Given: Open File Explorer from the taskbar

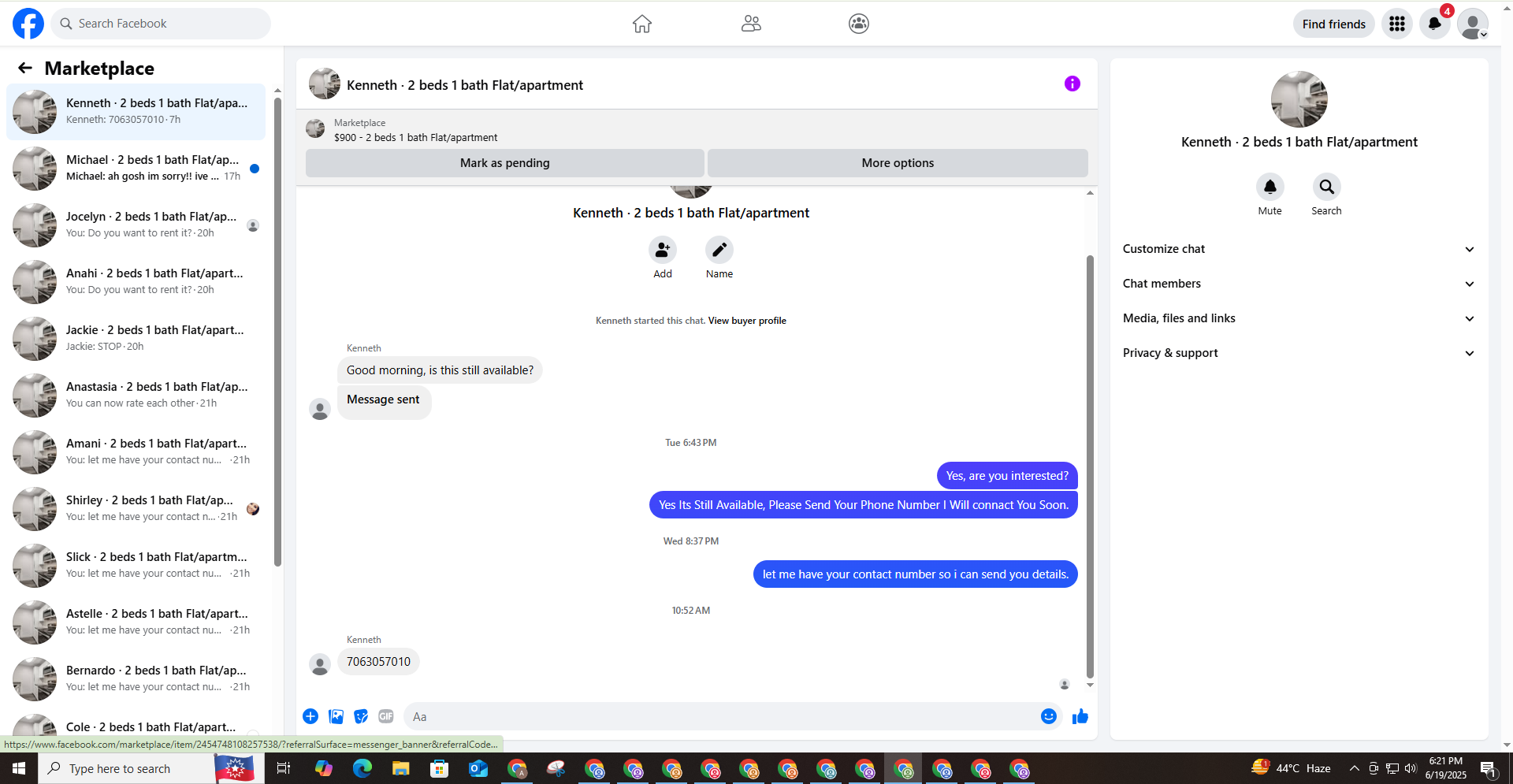Looking at the screenshot, I should (x=400, y=768).
